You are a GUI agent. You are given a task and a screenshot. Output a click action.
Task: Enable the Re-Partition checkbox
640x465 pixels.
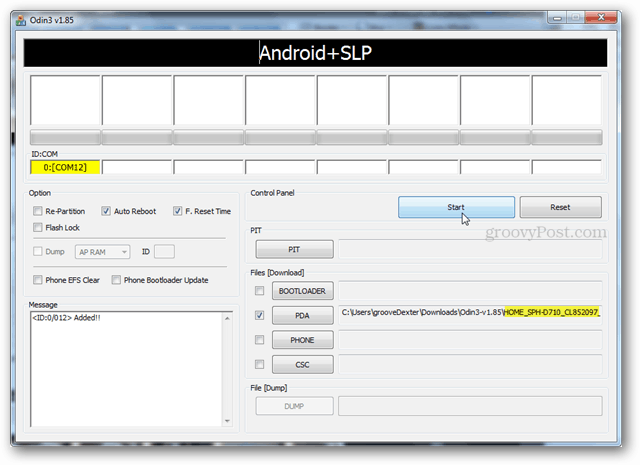click(38, 211)
